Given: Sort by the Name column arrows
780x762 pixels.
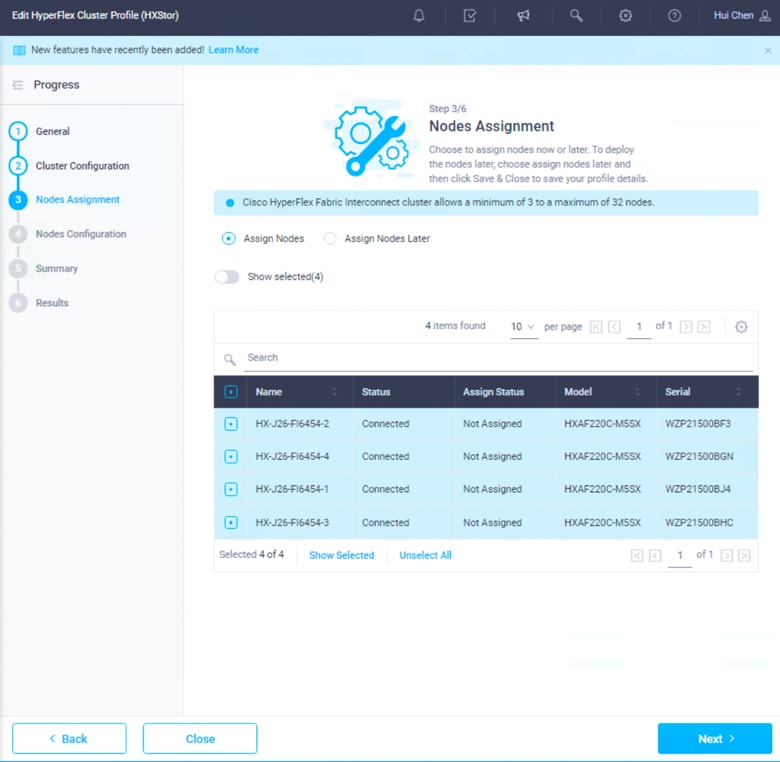Looking at the screenshot, I should (x=334, y=392).
